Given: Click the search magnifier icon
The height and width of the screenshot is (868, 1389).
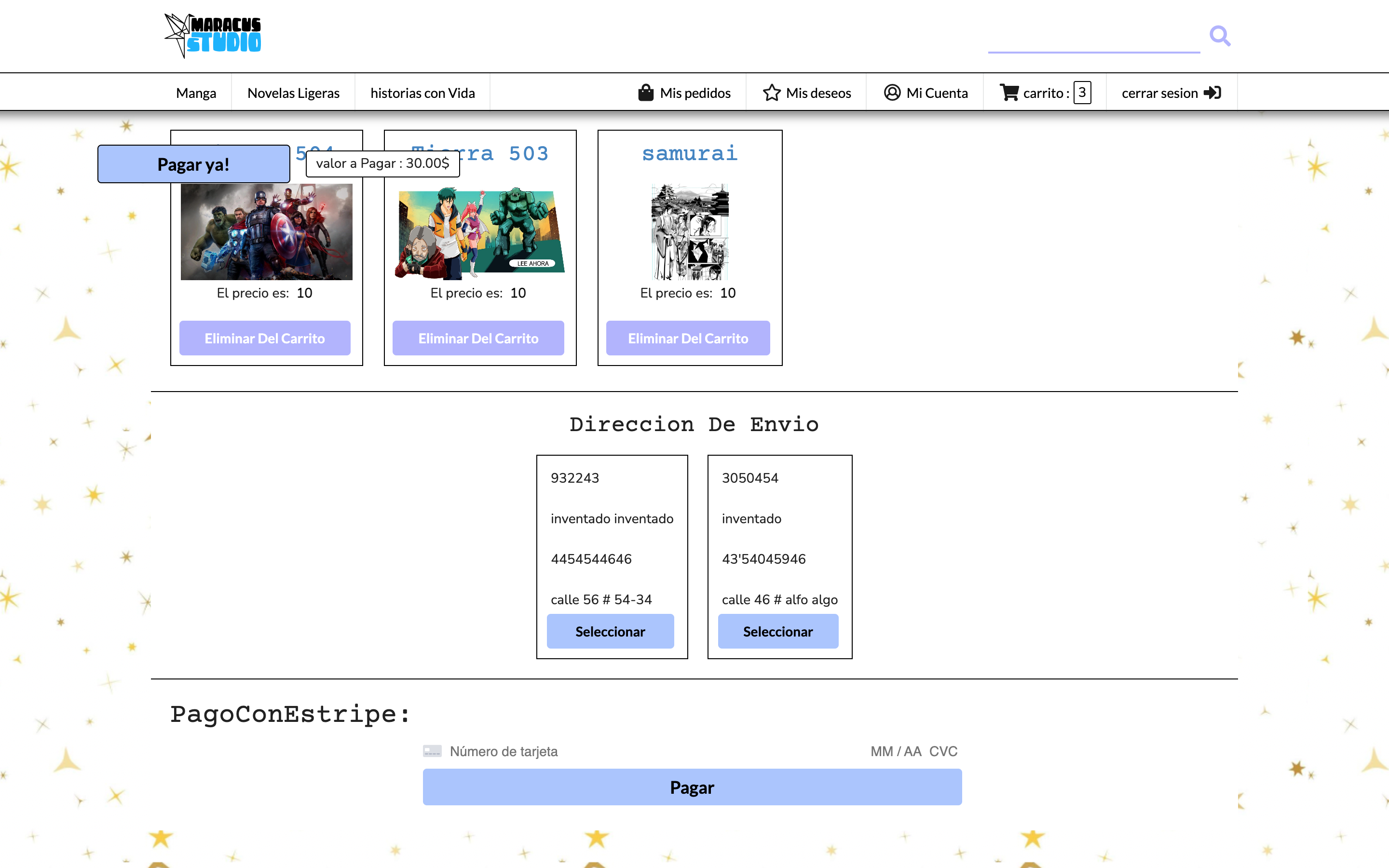Looking at the screenshot, I should coord(1220,36).
